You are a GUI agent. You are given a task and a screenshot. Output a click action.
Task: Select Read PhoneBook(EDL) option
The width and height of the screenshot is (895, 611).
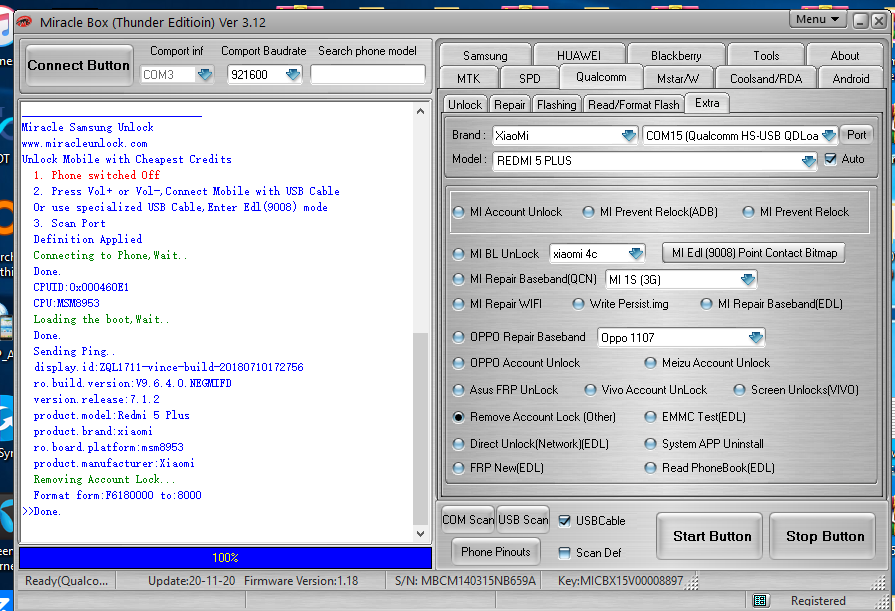(709, 468)
